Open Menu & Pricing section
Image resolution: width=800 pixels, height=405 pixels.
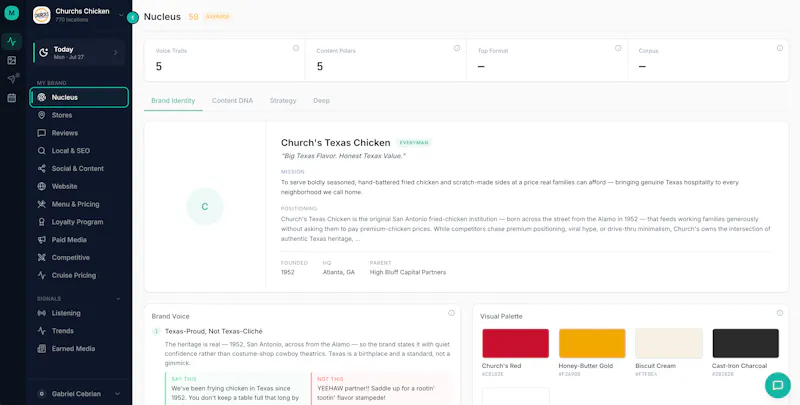point(79,204)
